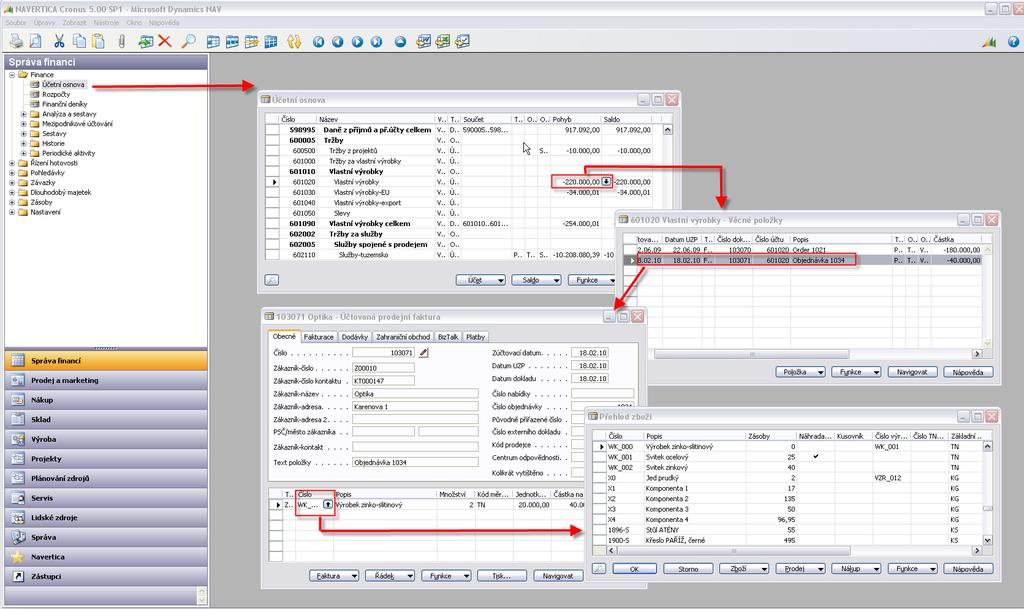Click the Cut scissors icon
This screenshot has height=609, width=1024.
[59, 41]
